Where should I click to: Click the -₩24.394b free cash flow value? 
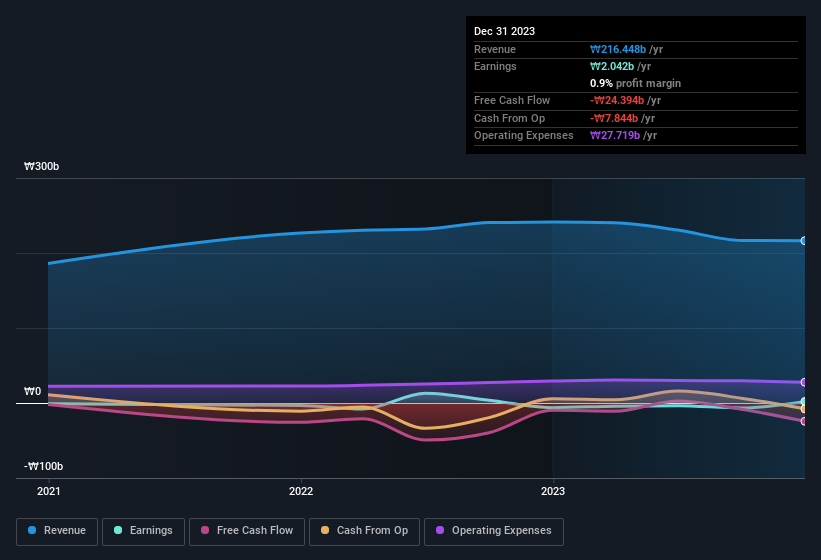pyautogui.click(x=617, y=100)
